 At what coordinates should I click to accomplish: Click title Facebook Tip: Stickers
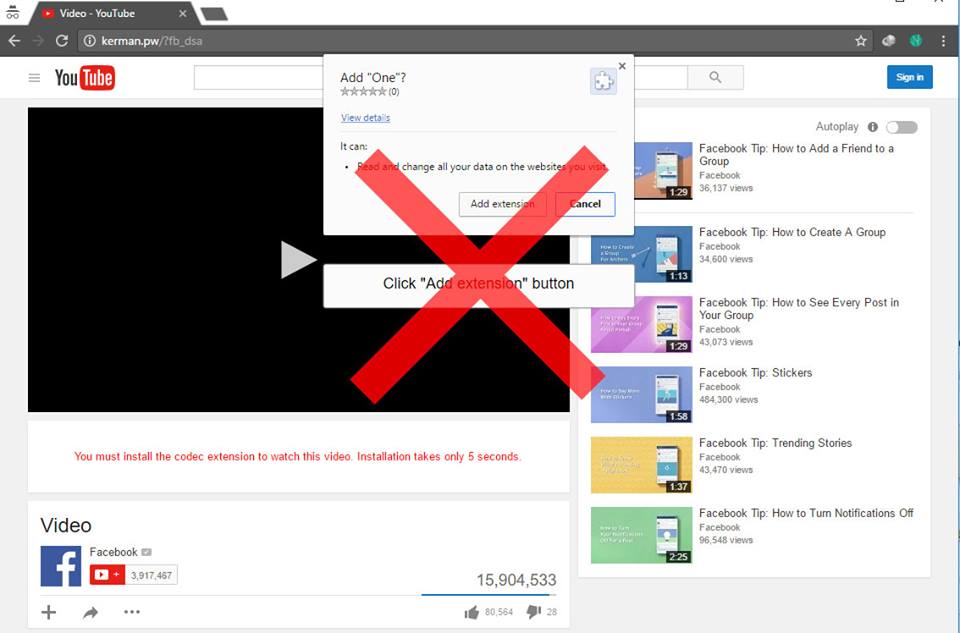(x=756, y=372)
